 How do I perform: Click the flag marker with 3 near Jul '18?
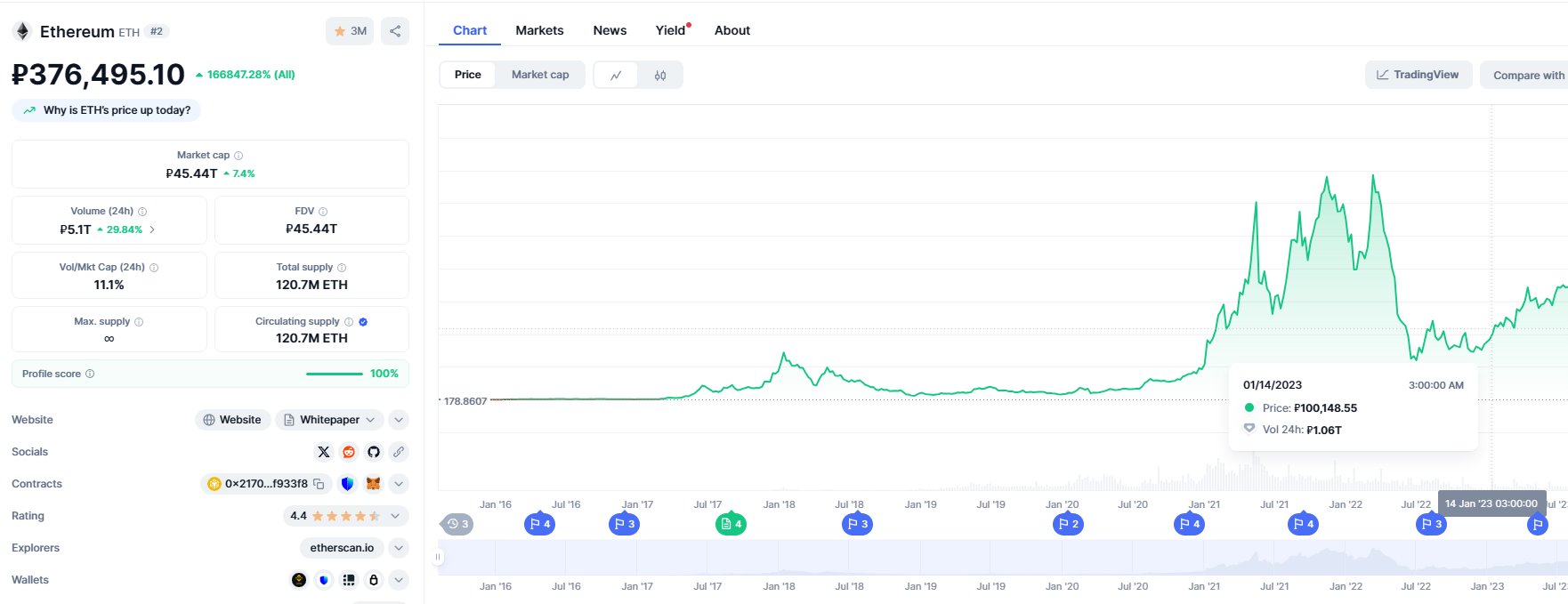tap(857, 524)
